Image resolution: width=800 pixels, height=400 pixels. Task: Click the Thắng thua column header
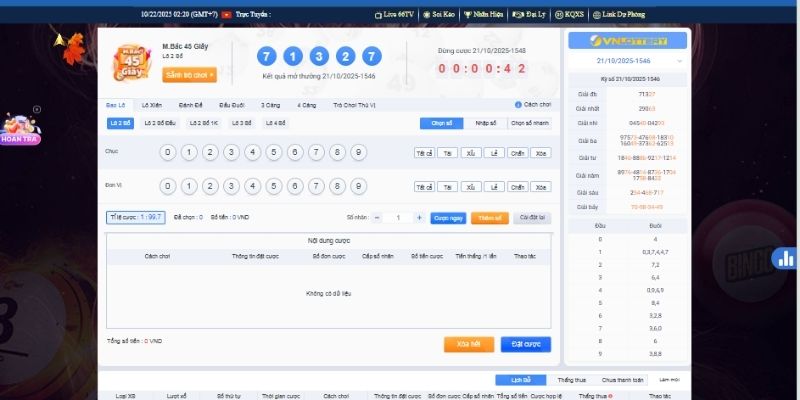(595, 396)
